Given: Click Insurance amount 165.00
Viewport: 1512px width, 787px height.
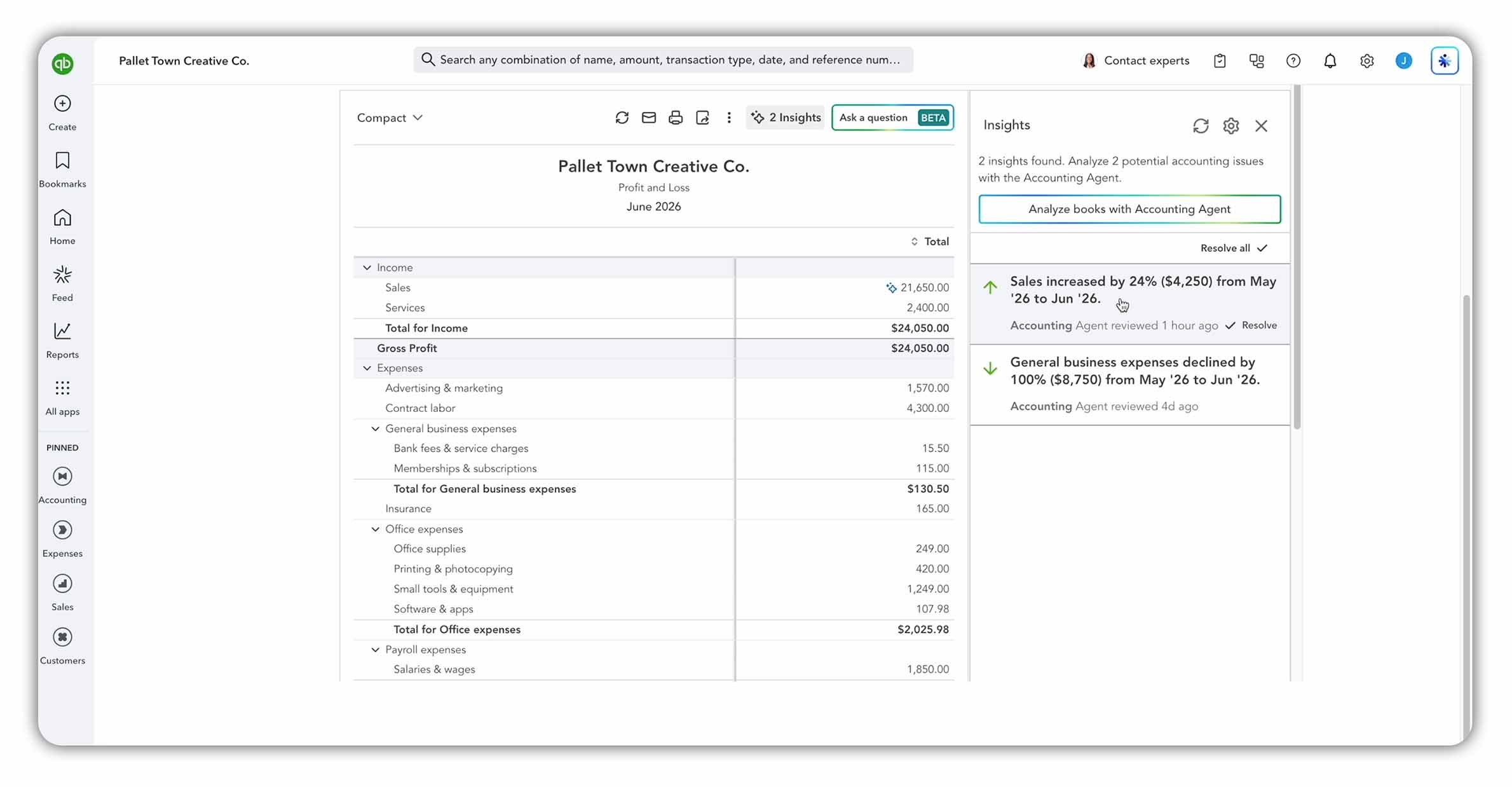Looking at the screenshot, I should tap(932, 509).
